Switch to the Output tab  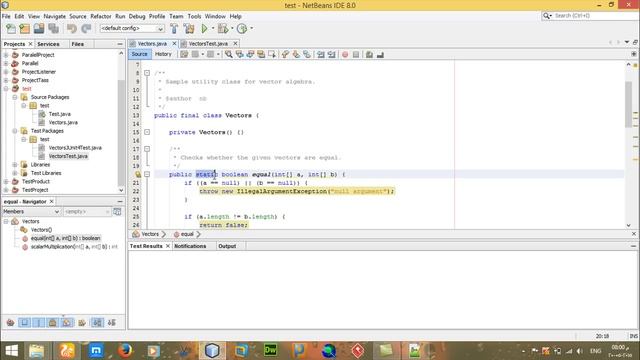[x=227, y=246]
